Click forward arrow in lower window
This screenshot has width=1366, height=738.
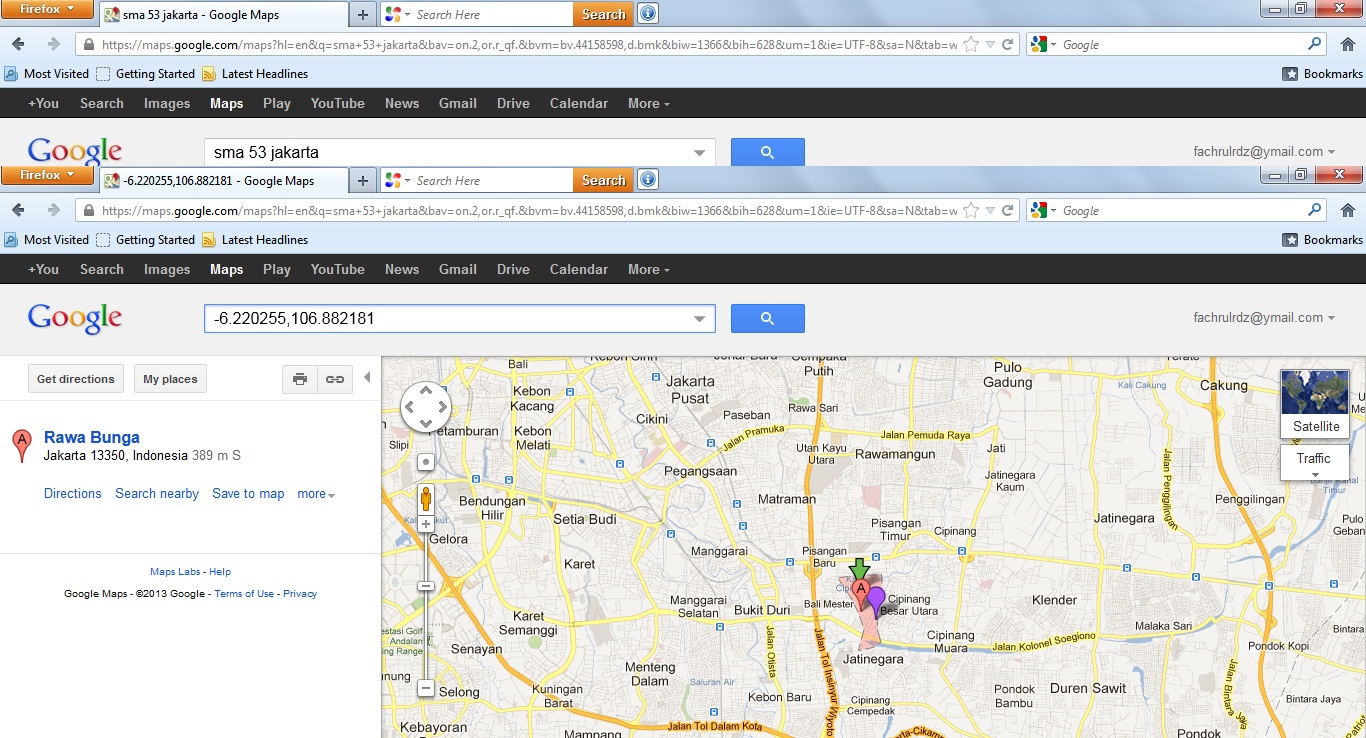tap(54, 210)
